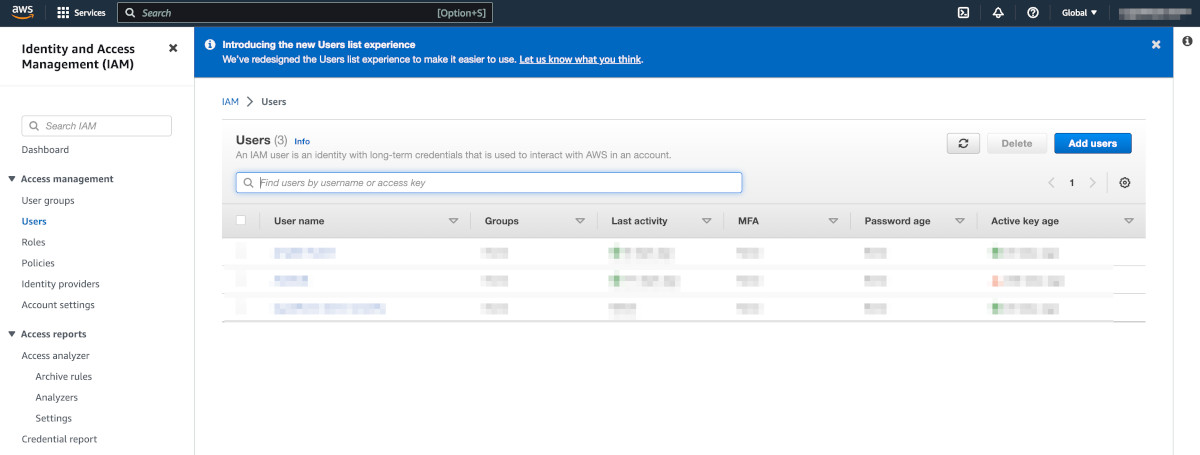Open the info panel icon on right edge
This screenshot has height=455, width=1200.
(1187, 41)
